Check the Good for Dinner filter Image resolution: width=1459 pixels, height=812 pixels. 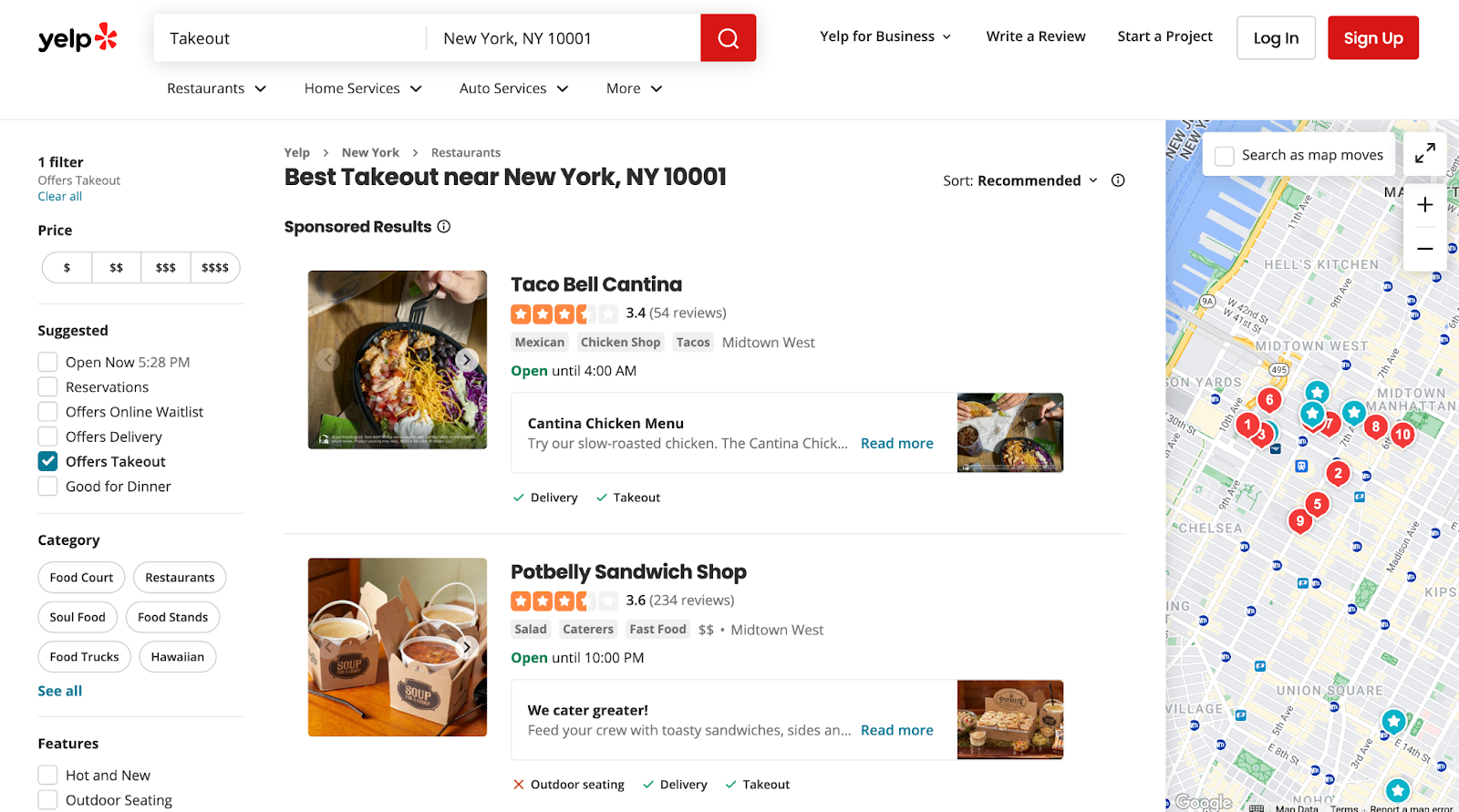tap(47, 486)
